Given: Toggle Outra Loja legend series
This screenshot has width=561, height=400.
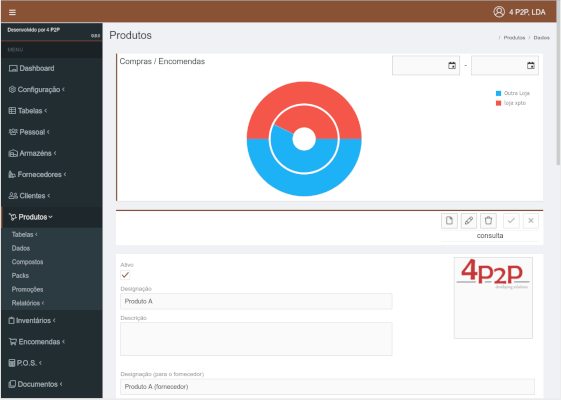Looking at the screenshot, I should 512,93.
